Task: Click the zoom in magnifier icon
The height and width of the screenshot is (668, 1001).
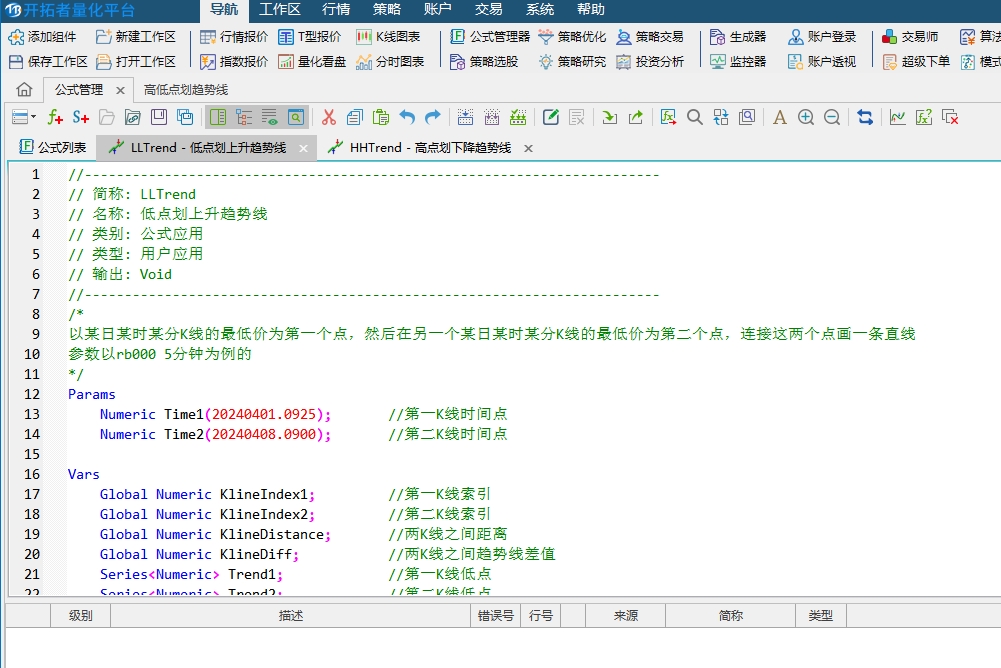Action: 806,117
